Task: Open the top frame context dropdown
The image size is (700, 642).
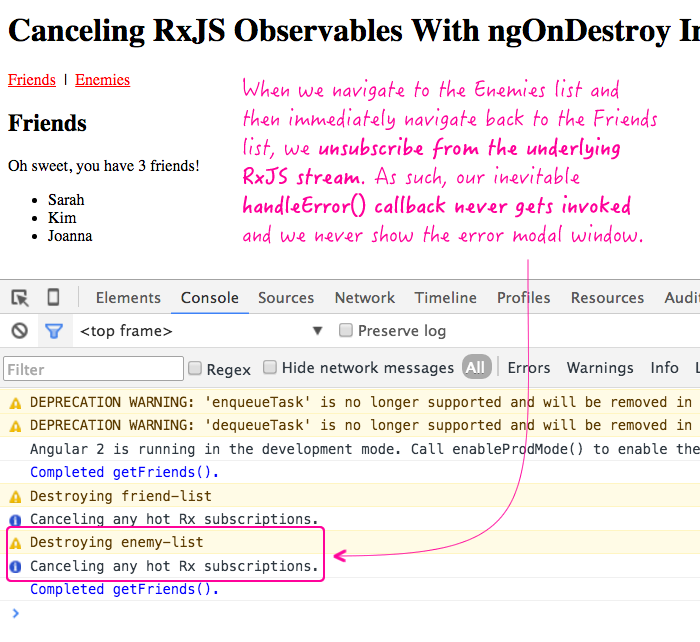Action: (x=201, y=331)
